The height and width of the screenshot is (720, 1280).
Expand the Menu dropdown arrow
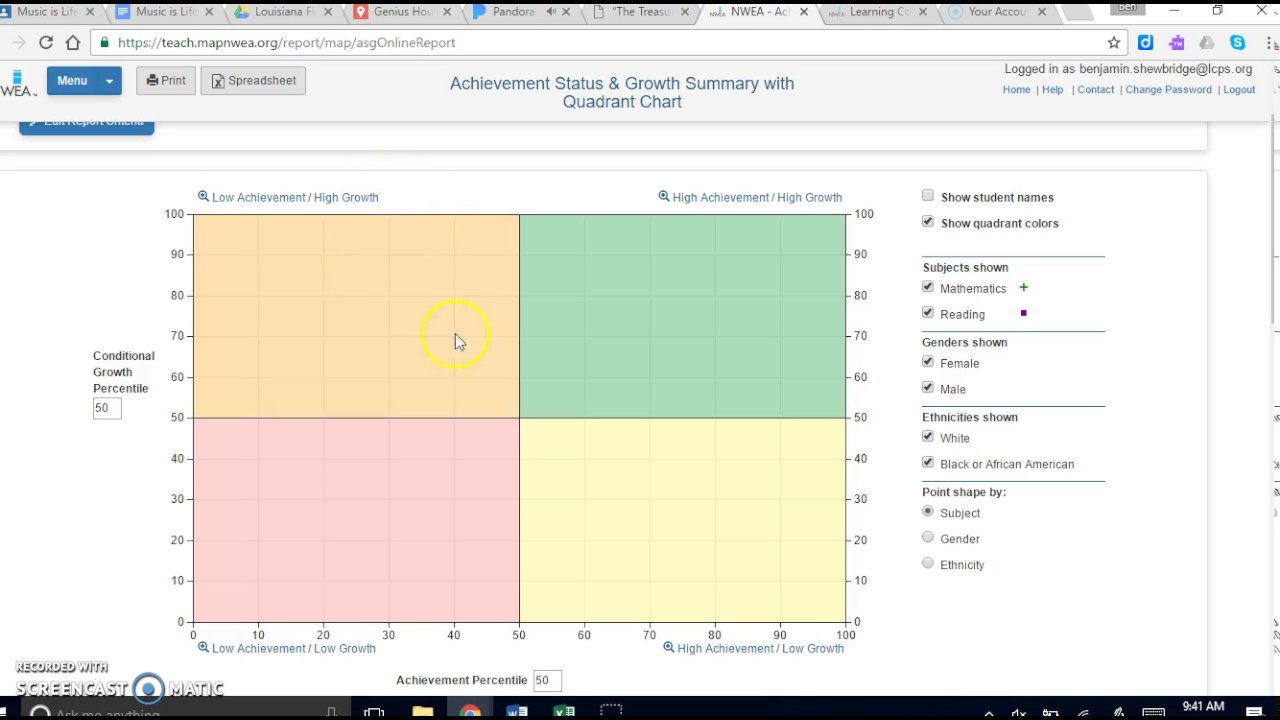tap(109, 81)
